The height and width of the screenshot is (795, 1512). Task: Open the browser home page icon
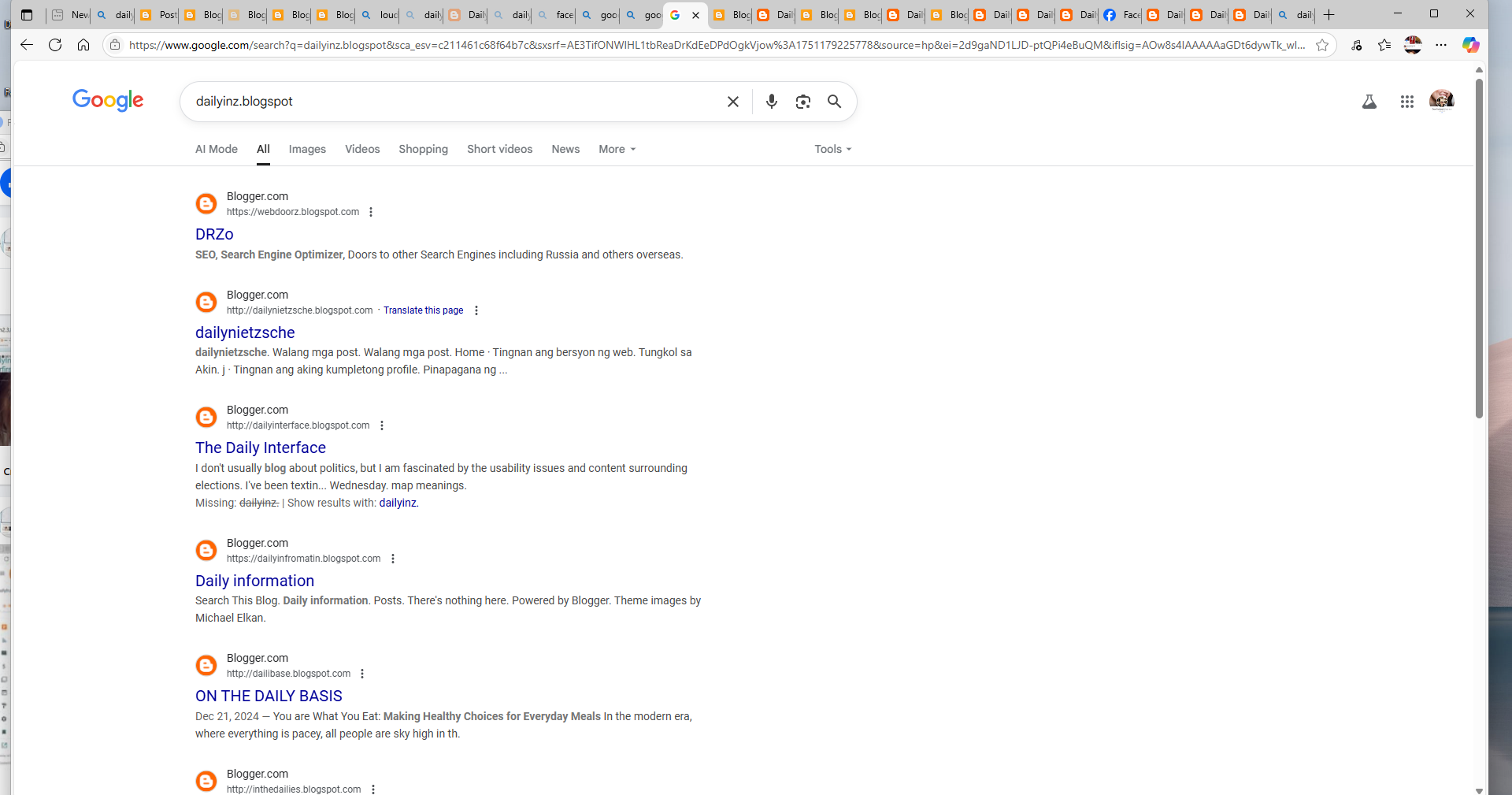(83, 45)
